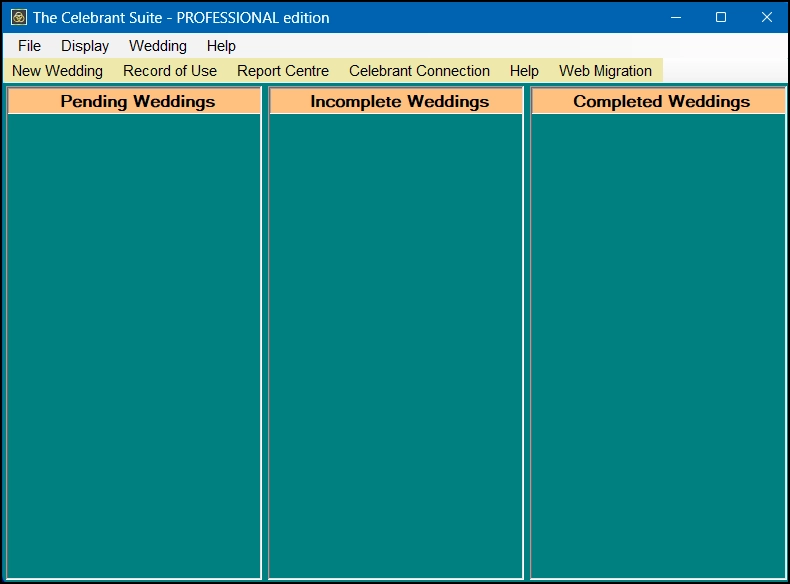Open Record of Use from the toolbar
Screen dimensions: 790x584
click(170, 71)
